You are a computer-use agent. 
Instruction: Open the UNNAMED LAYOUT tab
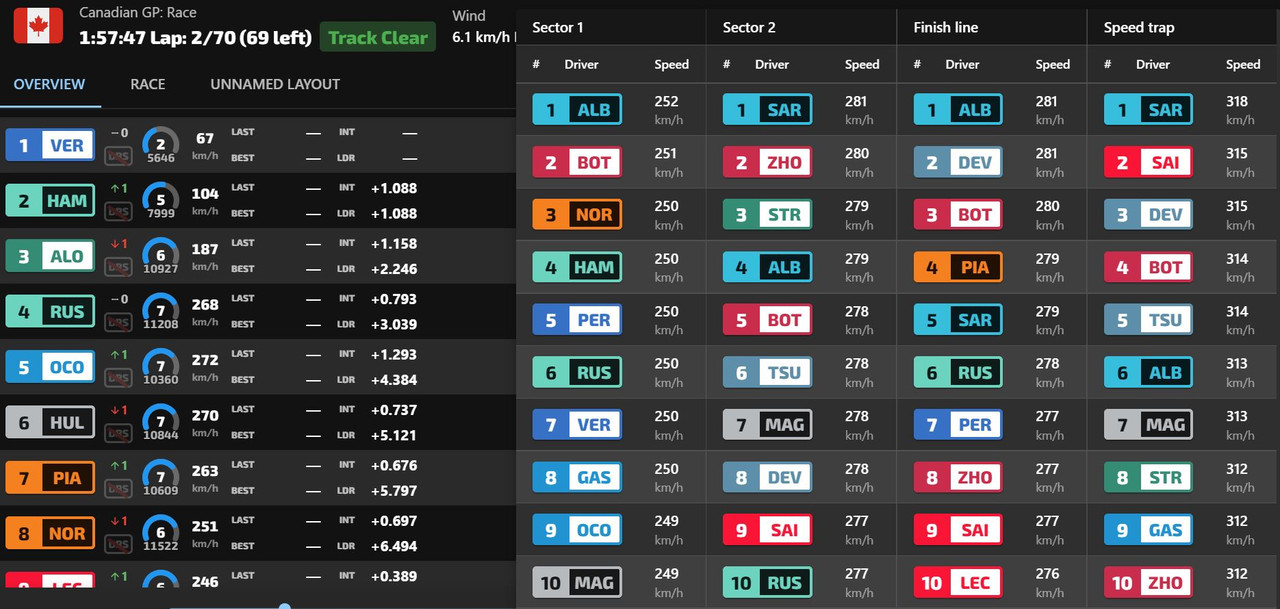pos(275,84)
